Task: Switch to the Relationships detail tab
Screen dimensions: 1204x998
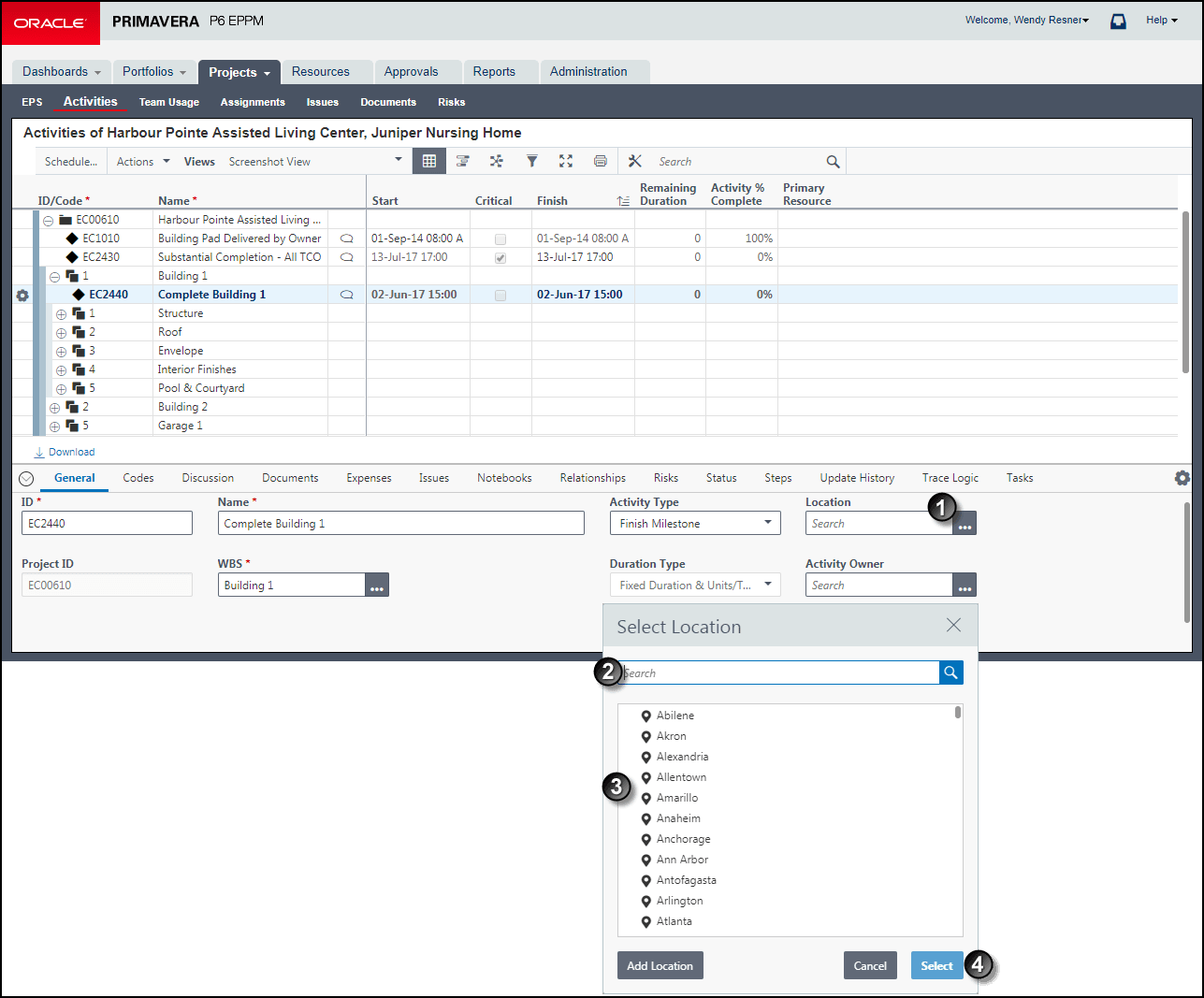Action: [x=593, y=478]
